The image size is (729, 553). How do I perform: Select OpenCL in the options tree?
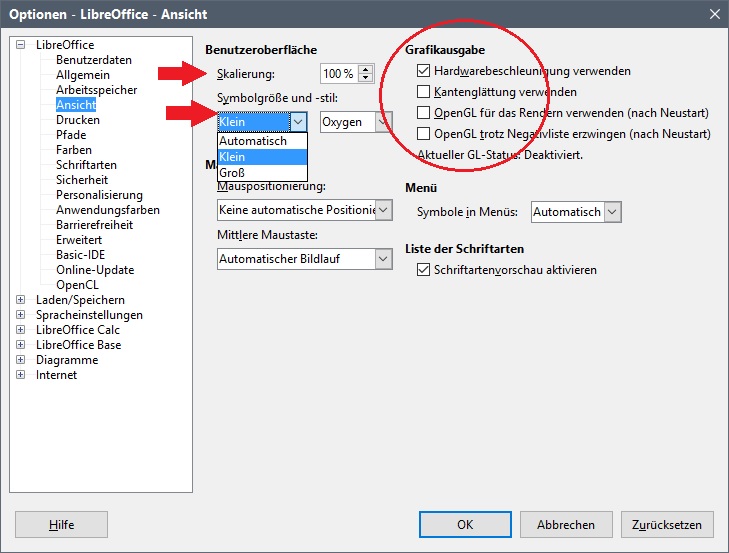(77, 285)
